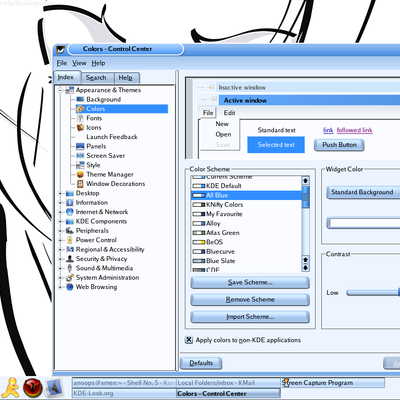Click the Colors palette icon in tree
The image size is (400, 400).
tap(80, 109)
